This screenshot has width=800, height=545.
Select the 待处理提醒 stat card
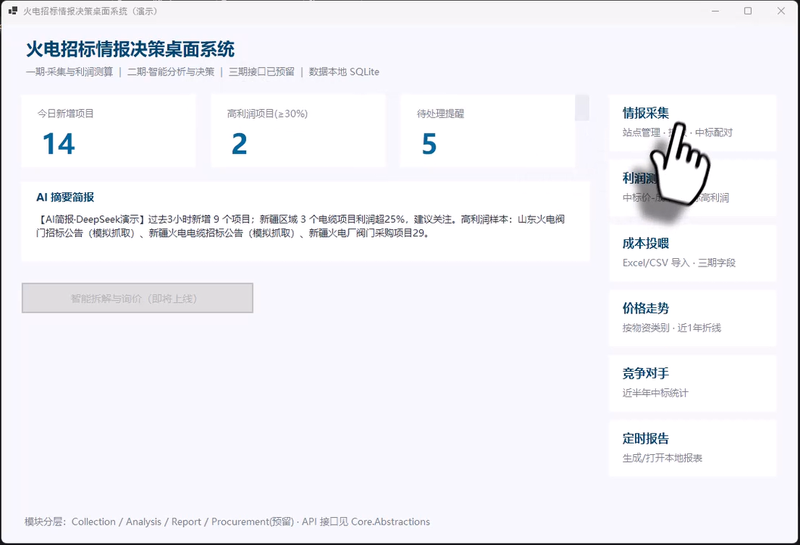point(487,131)
